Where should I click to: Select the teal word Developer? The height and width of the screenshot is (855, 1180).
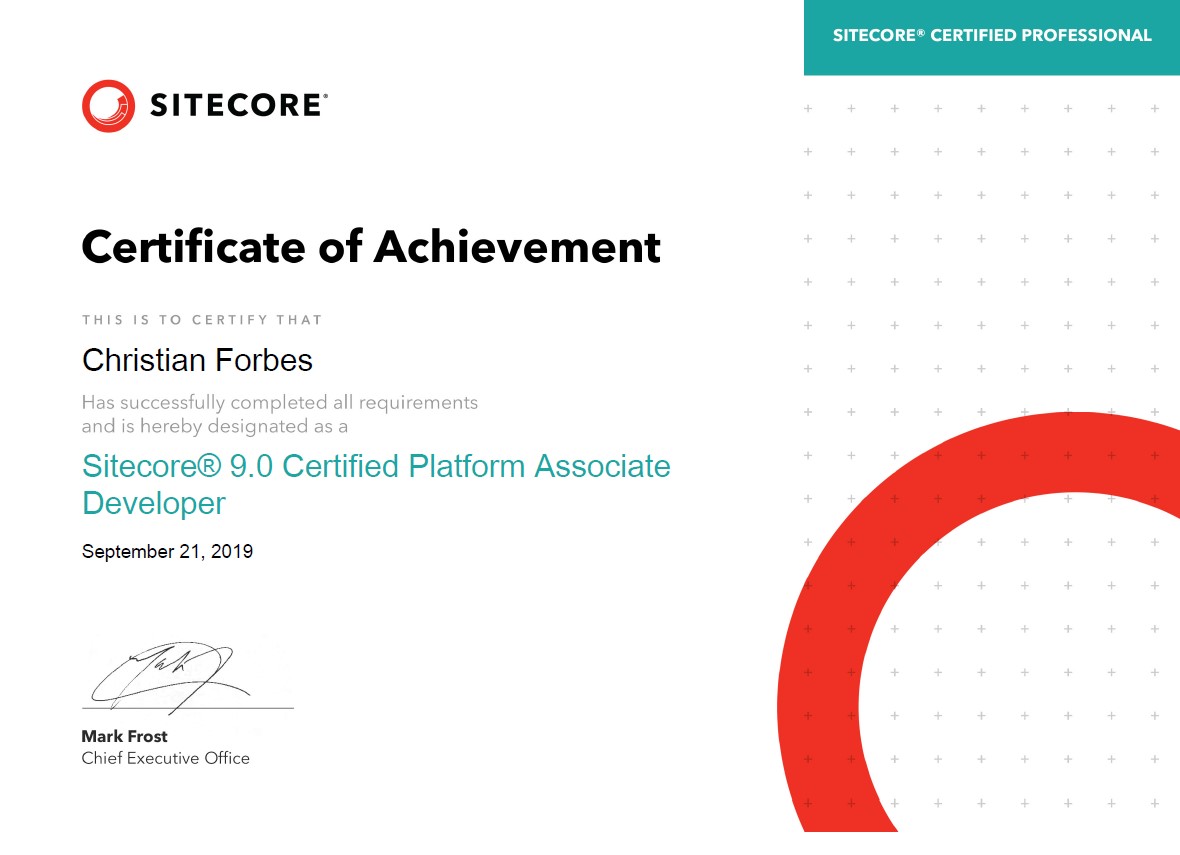click(x=154, y=503)
